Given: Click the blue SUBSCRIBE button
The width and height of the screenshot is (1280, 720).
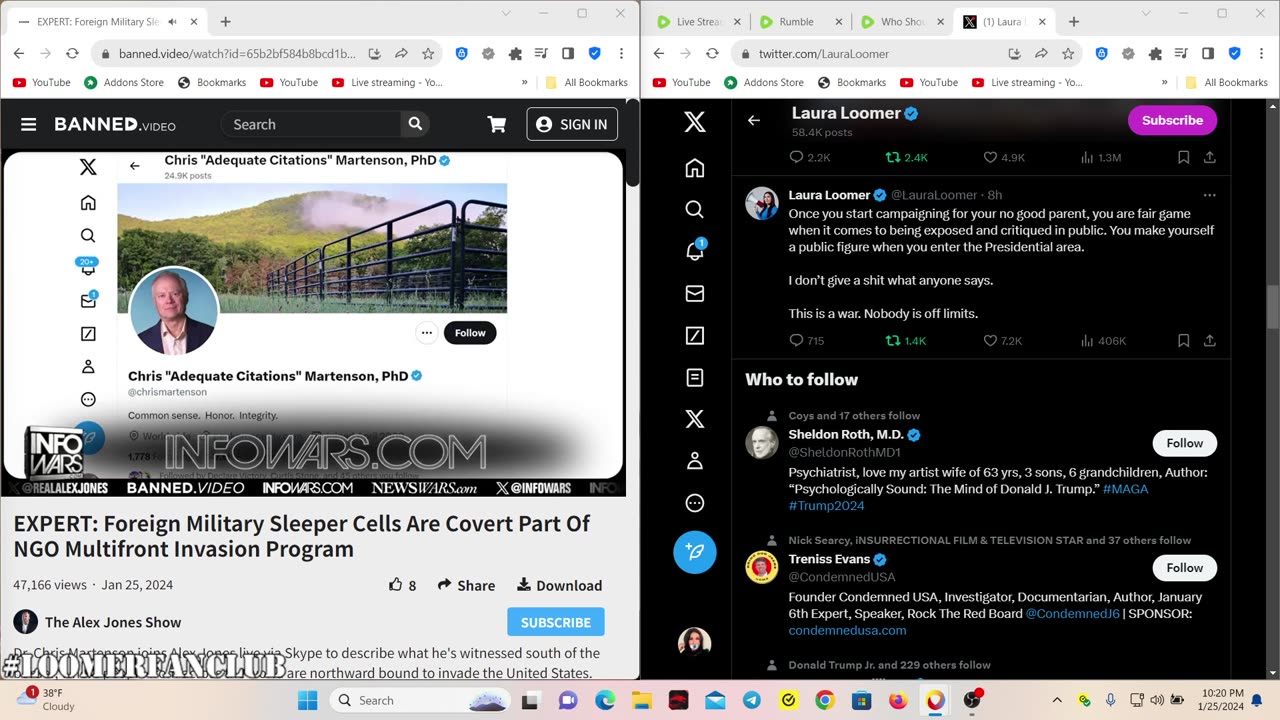Looking at the screenshot, I should tap(556, 622).
